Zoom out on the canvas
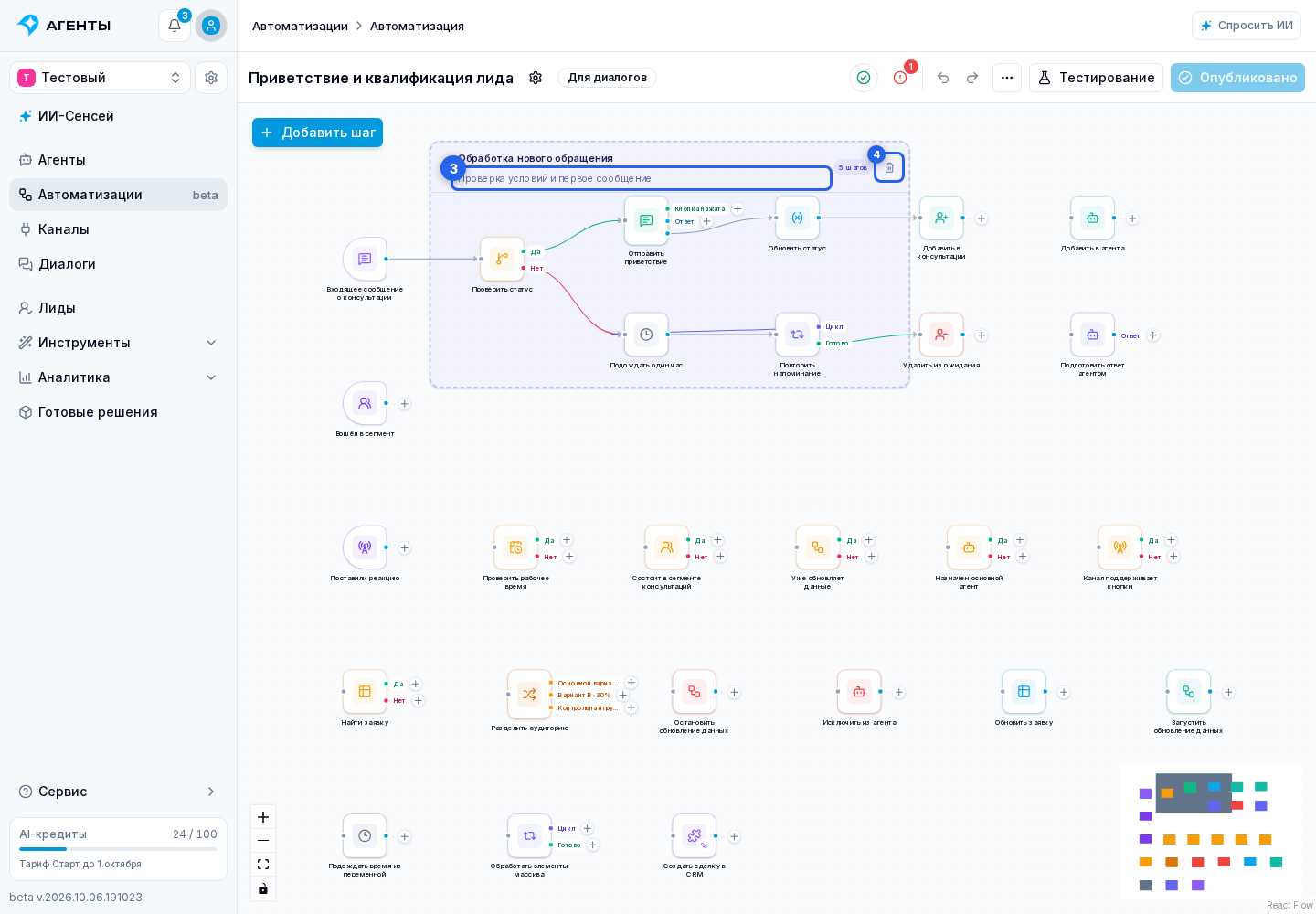 point(263,841)
